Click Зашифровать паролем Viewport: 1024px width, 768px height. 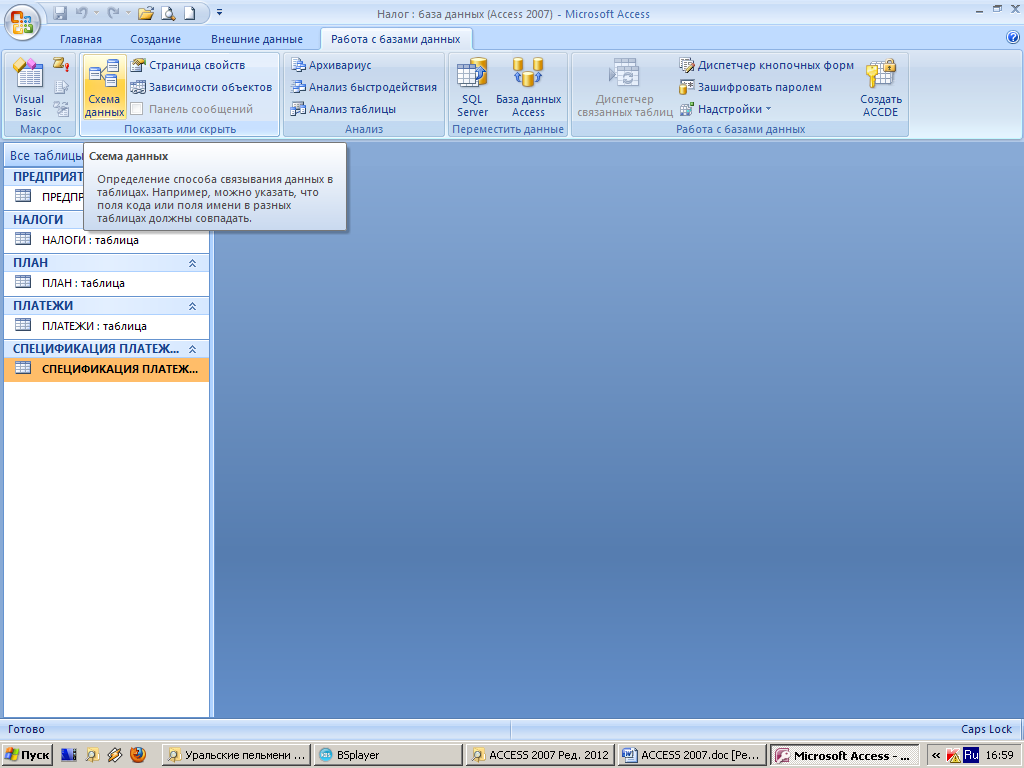(x=750, y=87)
